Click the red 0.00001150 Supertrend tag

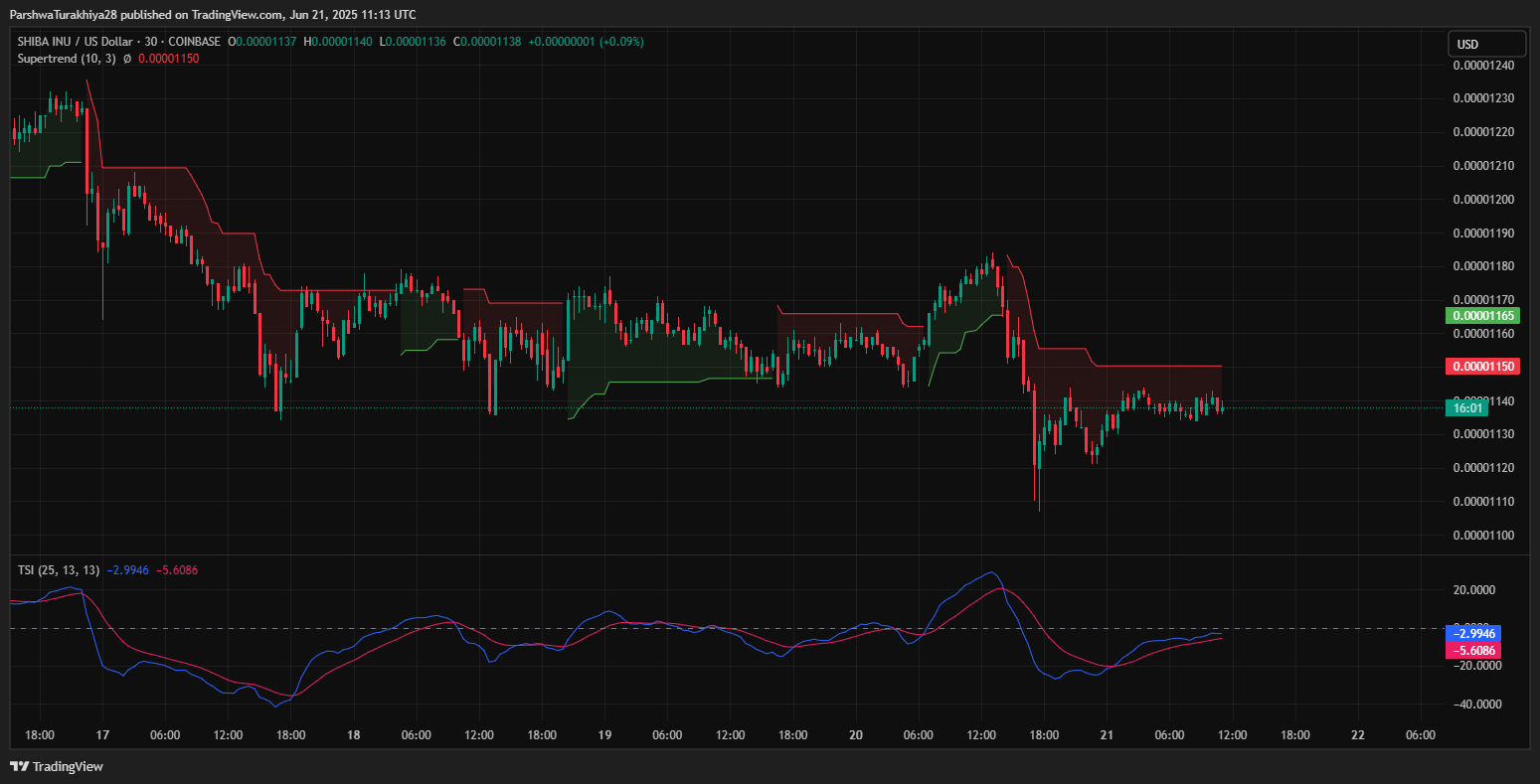pyautogui.click(x=1481, y=367)
